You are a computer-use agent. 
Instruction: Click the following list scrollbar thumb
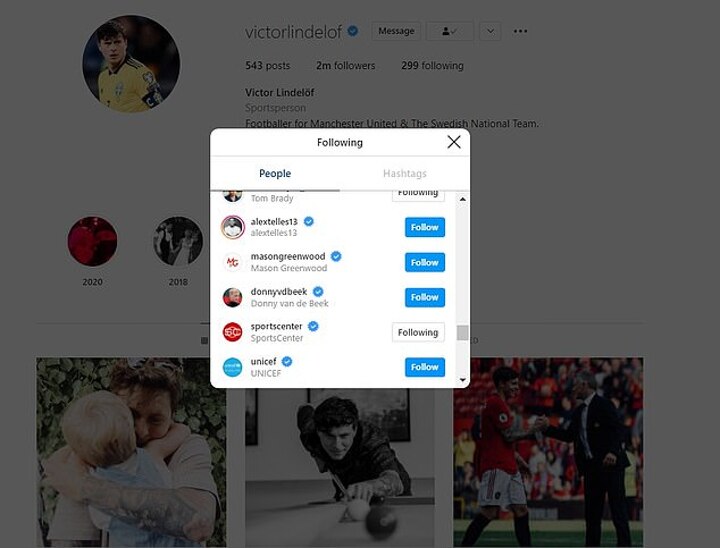[x=463, y=333]
